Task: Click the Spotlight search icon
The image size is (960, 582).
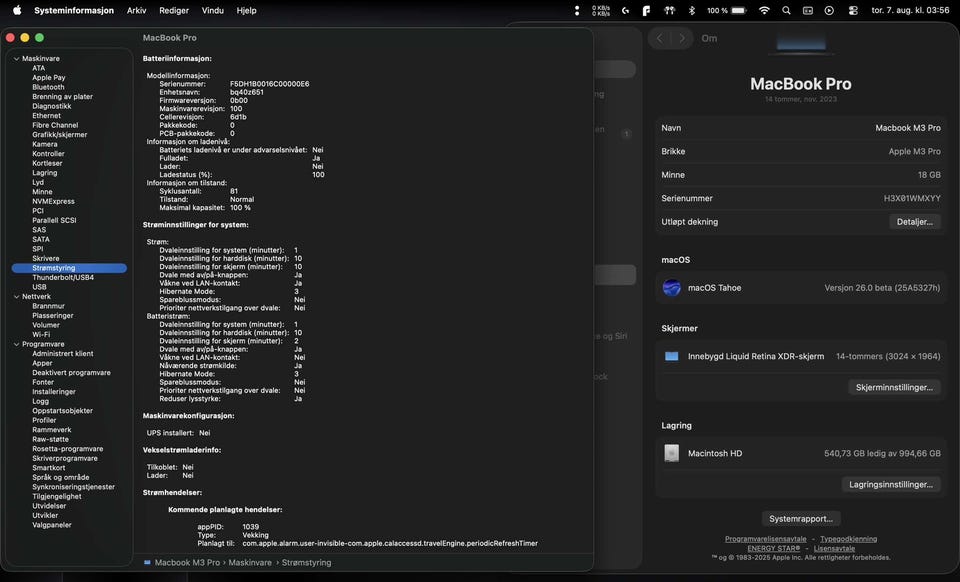Action: [x=786, y=10]
